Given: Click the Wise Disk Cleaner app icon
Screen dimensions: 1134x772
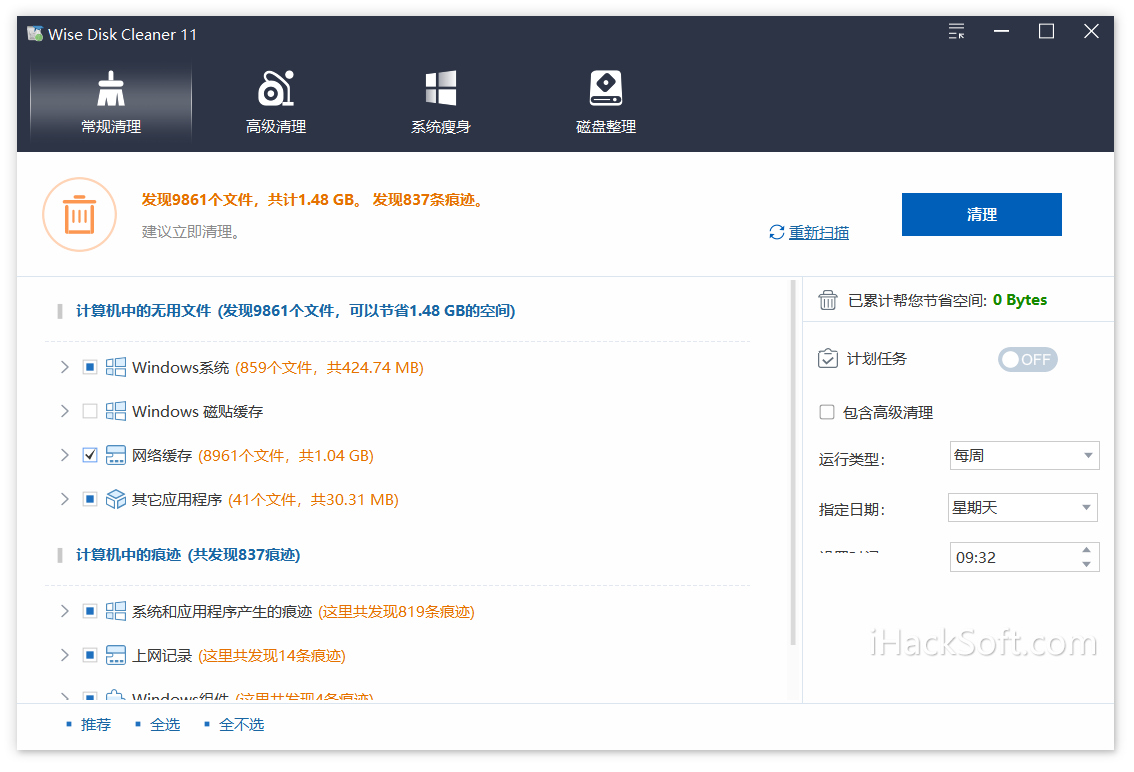Looking at the screenshot, I should 35,34.
